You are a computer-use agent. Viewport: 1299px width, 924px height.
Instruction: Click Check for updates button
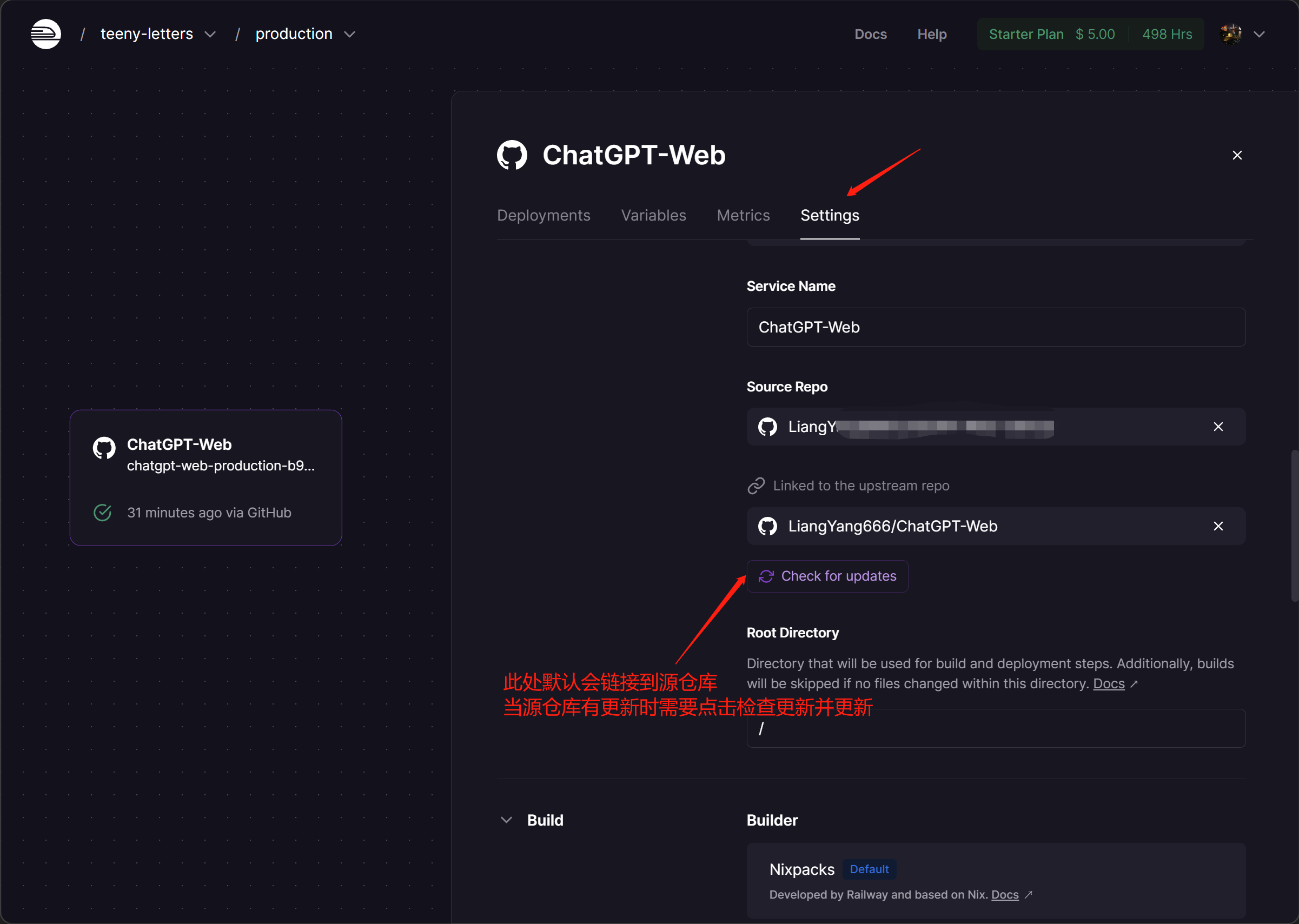[827, 576]
